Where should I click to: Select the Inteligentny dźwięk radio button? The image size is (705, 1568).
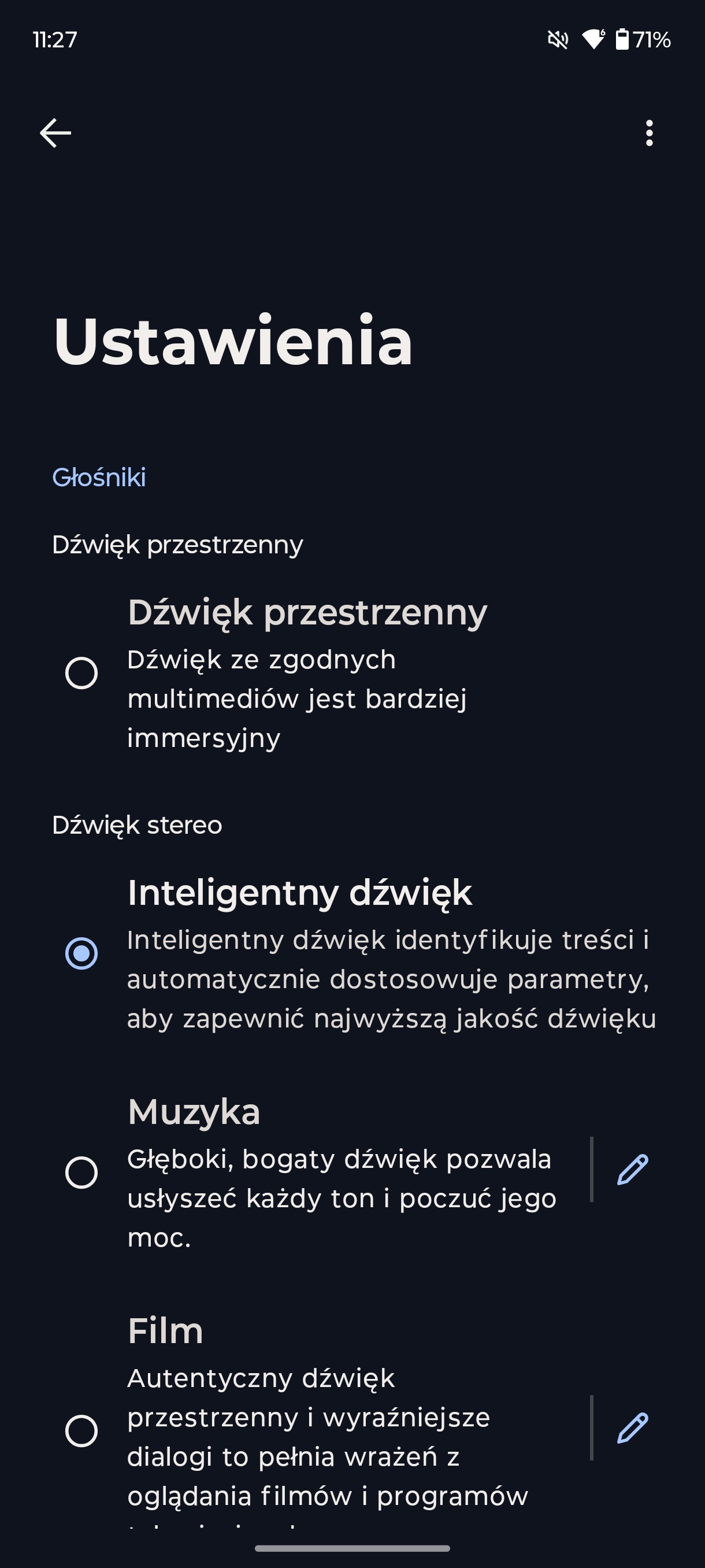(81, 953)
